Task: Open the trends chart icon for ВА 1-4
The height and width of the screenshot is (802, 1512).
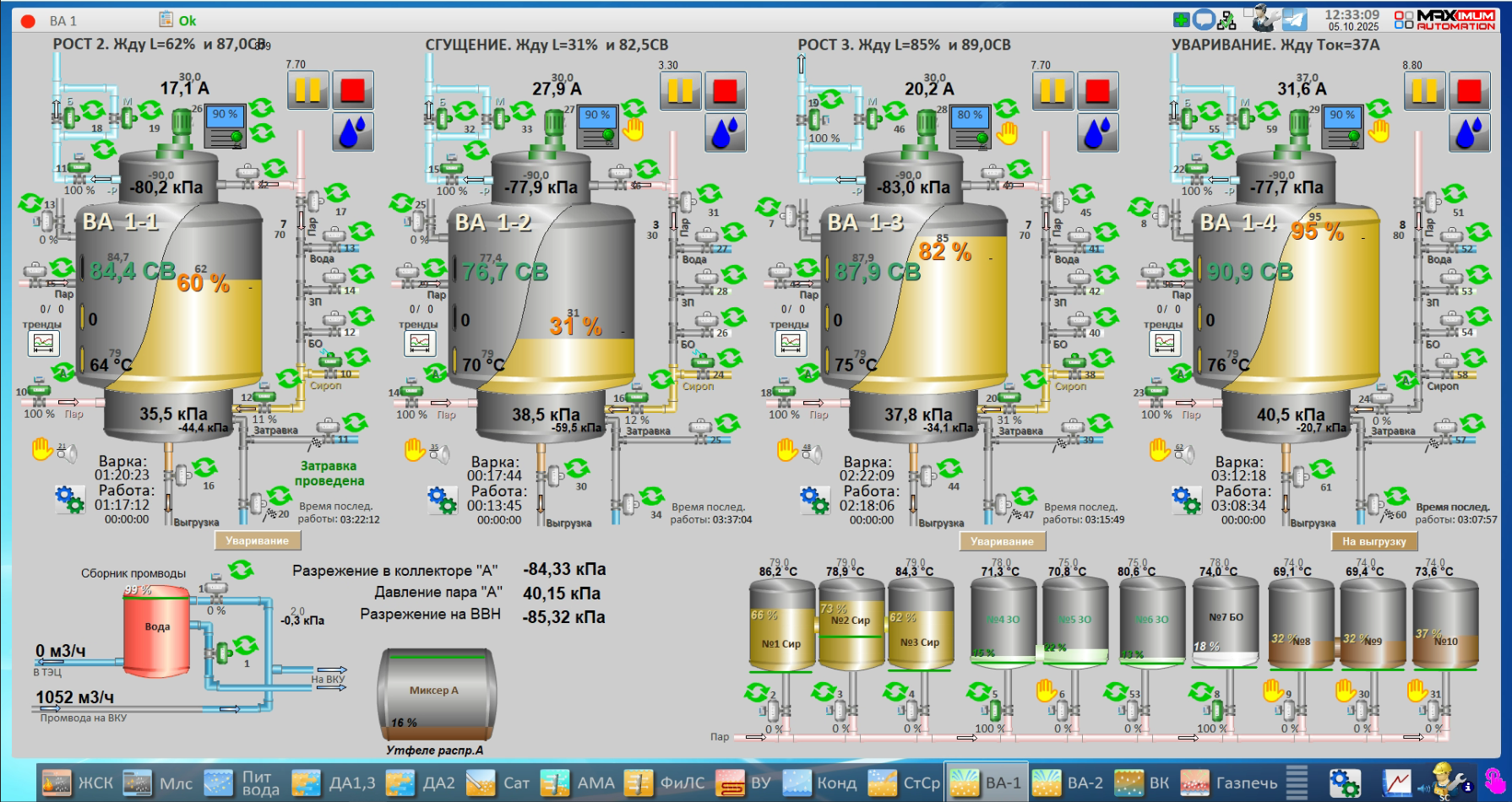Action: 1165,343
